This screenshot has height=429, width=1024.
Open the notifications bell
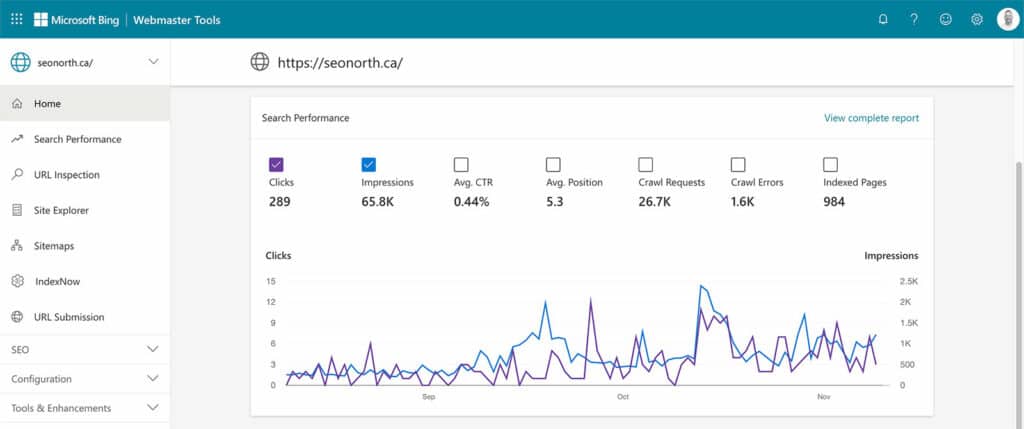883,20
